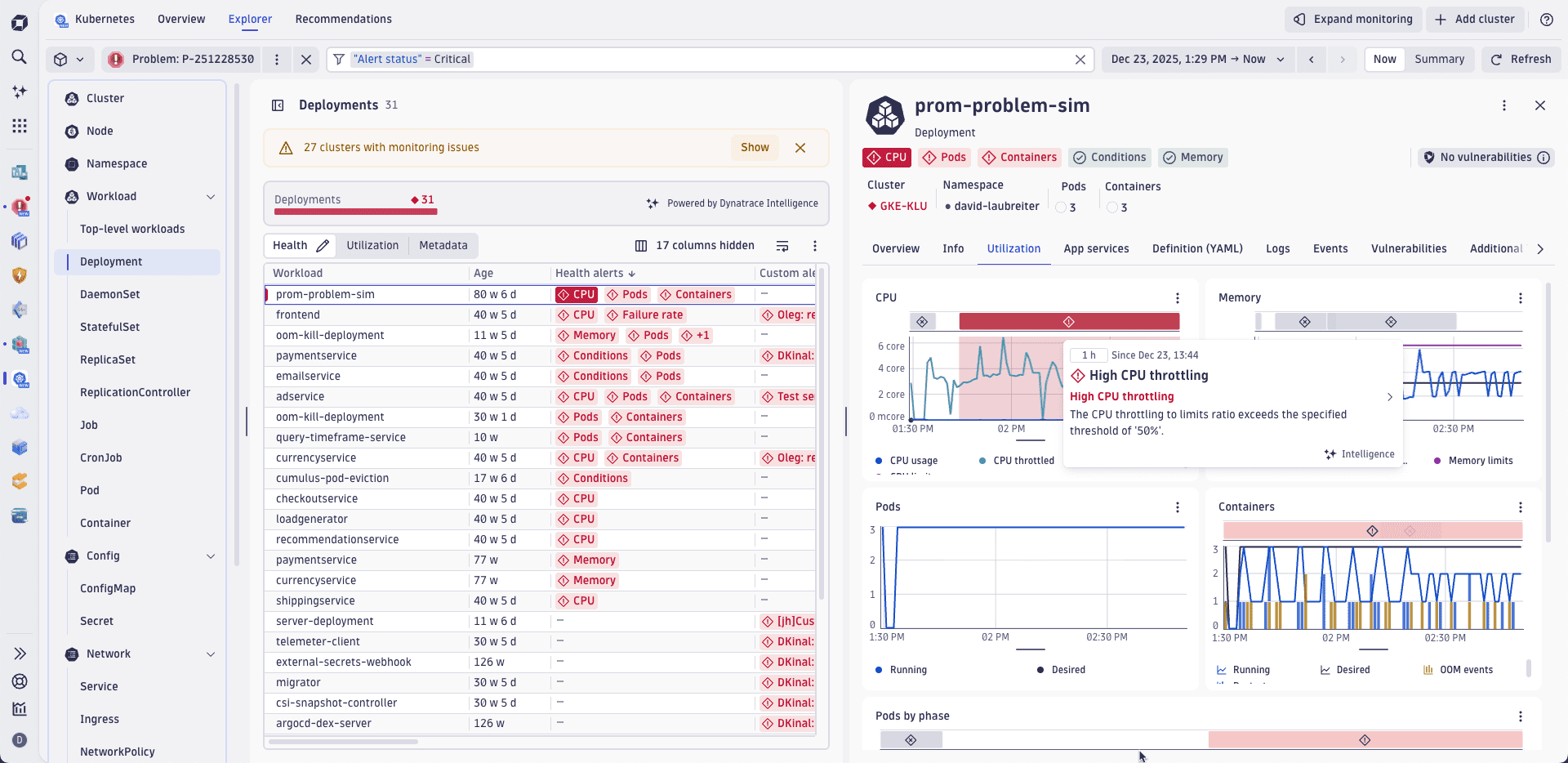Image resolution: width=1568 pixels, height=763 pixels.
Task: Switch to the Recommendations menu item
Action: pos(343,19)
